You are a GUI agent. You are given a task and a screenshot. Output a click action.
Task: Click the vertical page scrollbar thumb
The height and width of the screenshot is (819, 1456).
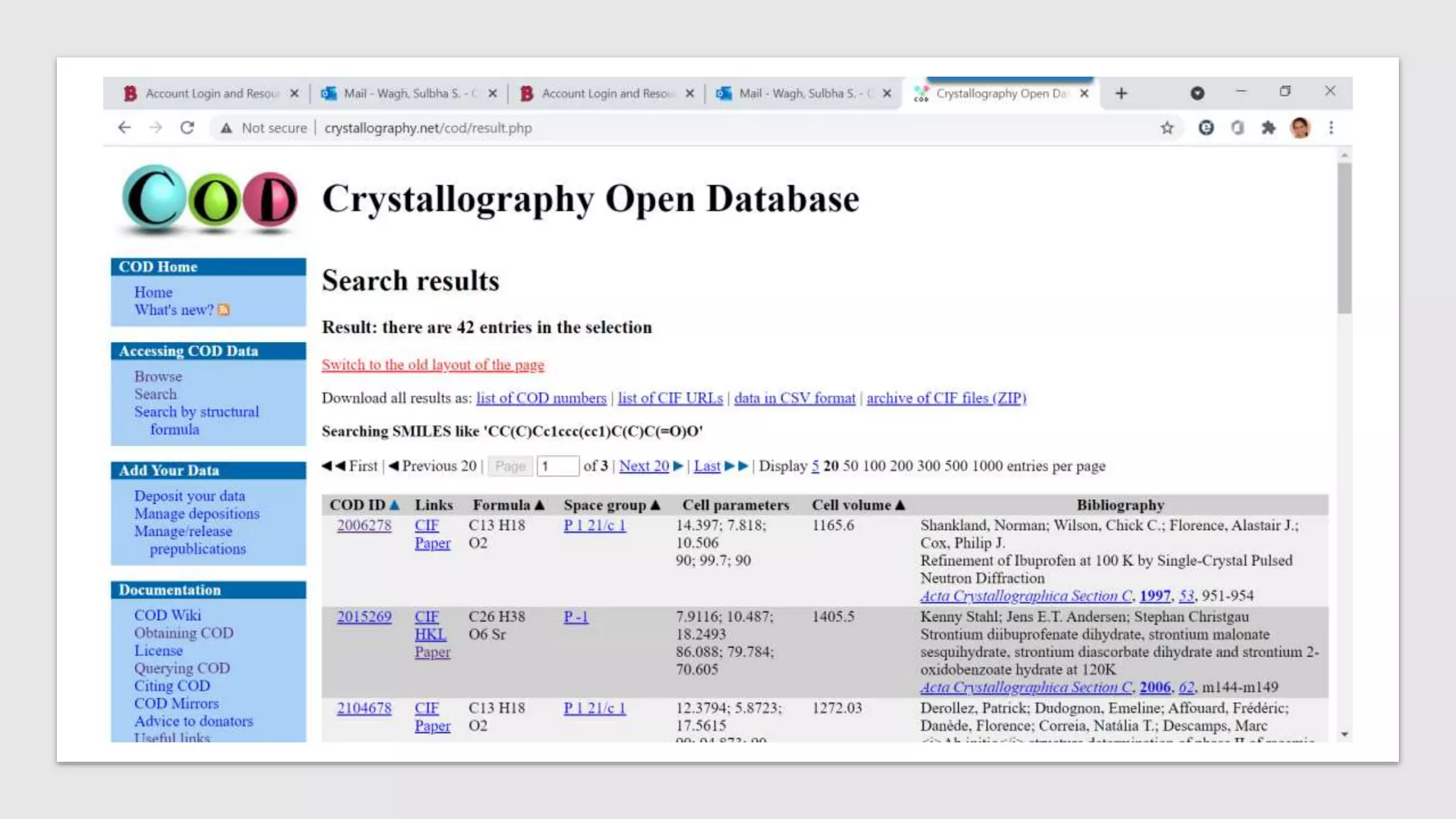(1344, 238)
